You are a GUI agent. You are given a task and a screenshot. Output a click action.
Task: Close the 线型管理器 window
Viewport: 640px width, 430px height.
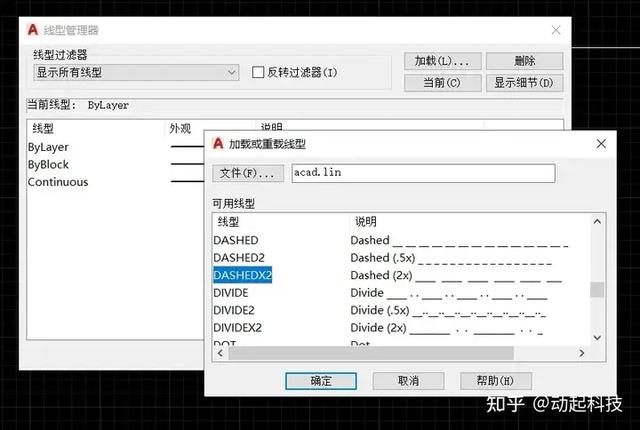click(x=556, y=30)
